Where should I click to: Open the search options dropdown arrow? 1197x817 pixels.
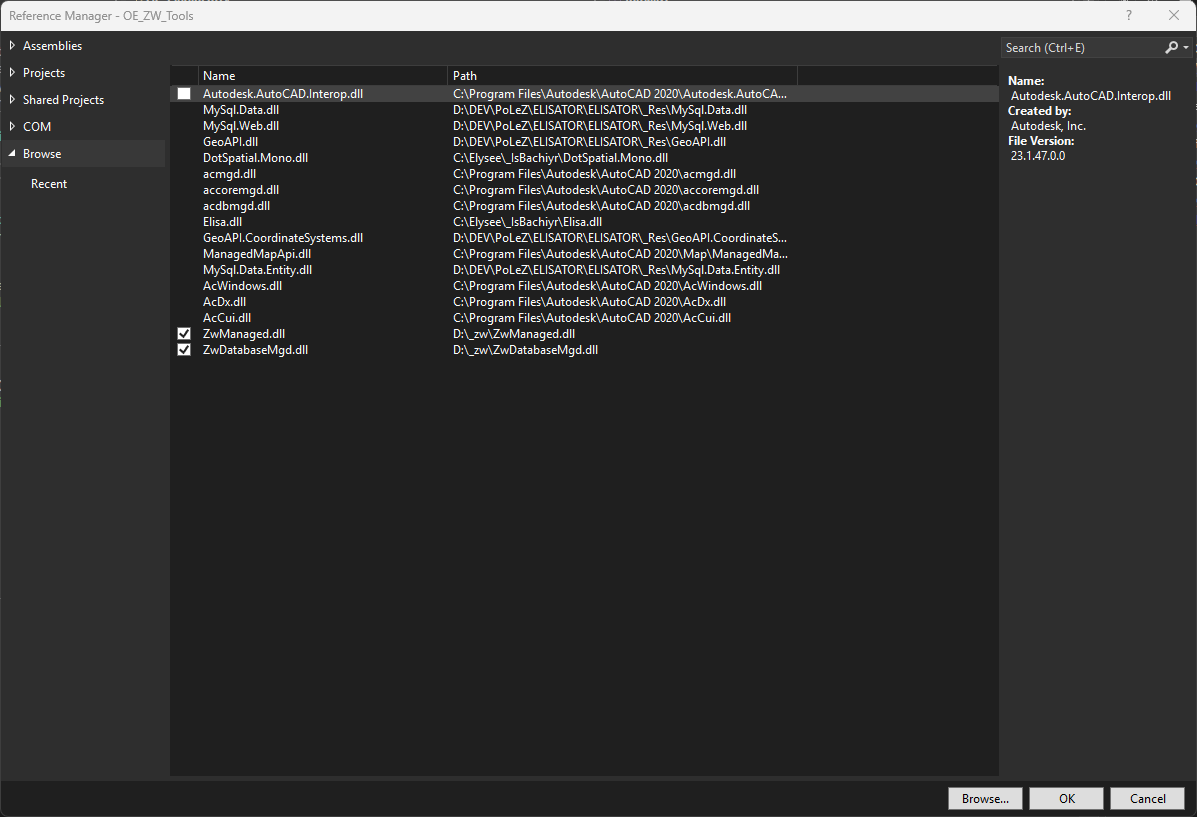(x=1186, y=47)
